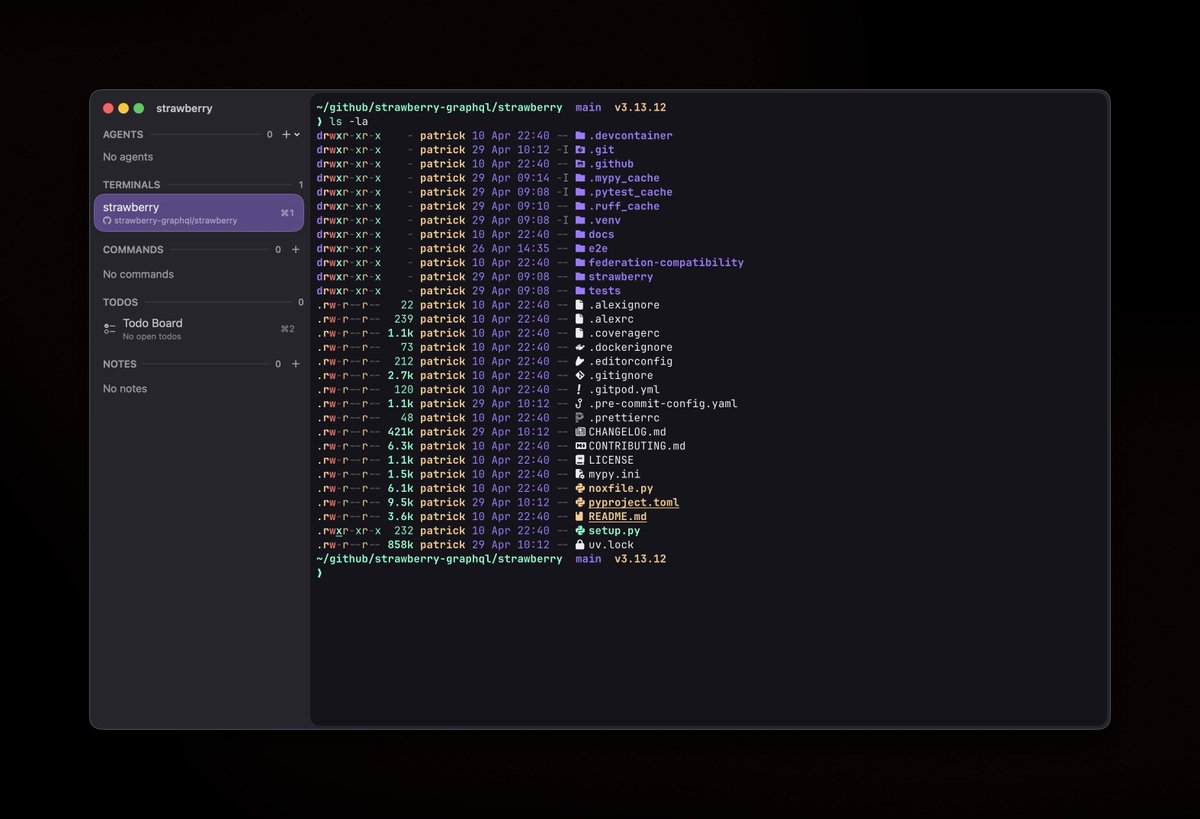1200x819 pixels.
Task: Open the Todo Board
Action: 199,328
